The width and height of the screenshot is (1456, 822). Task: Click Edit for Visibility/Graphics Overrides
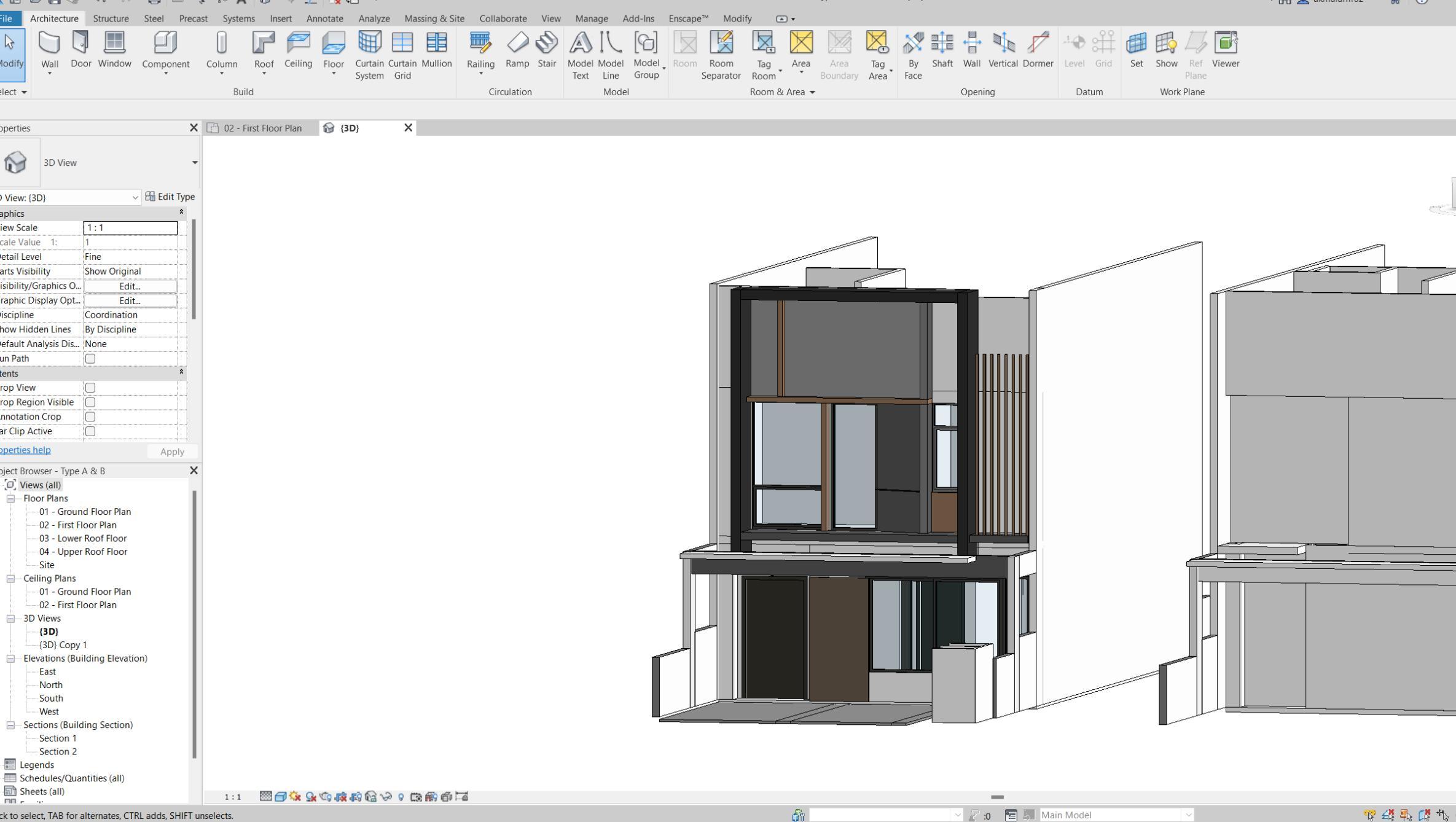point(130,286)
